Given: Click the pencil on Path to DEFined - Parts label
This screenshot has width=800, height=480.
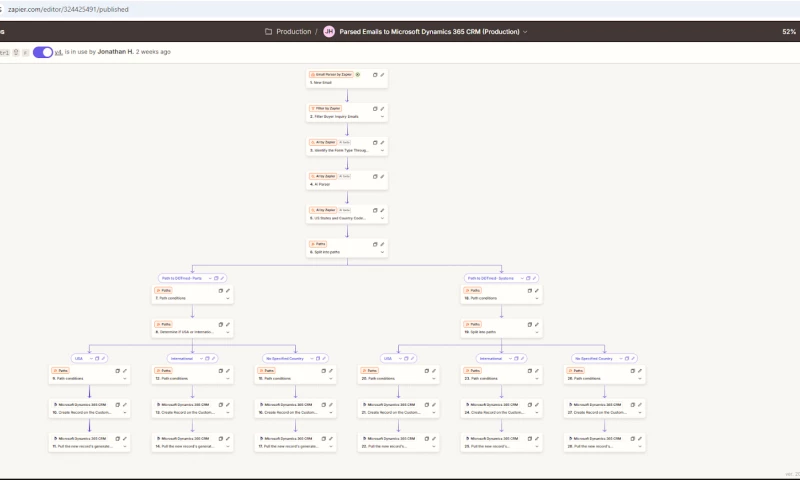Looking at the screenshot, I should click(x=222, y=279).
